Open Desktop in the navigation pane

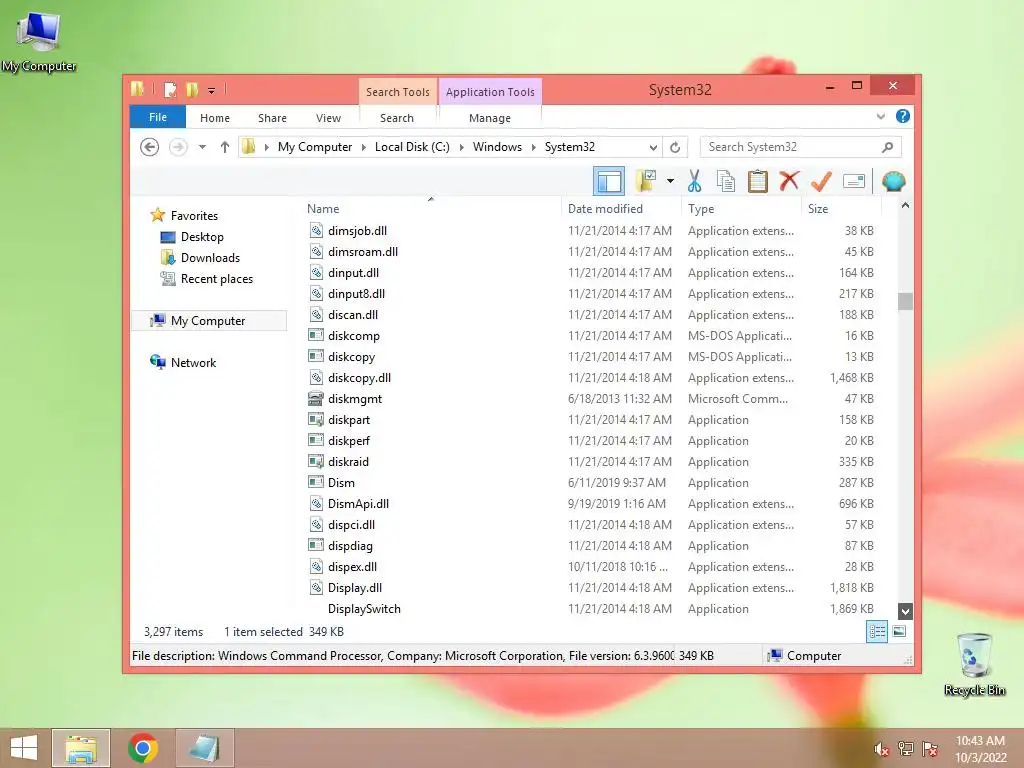coord(202,236)
